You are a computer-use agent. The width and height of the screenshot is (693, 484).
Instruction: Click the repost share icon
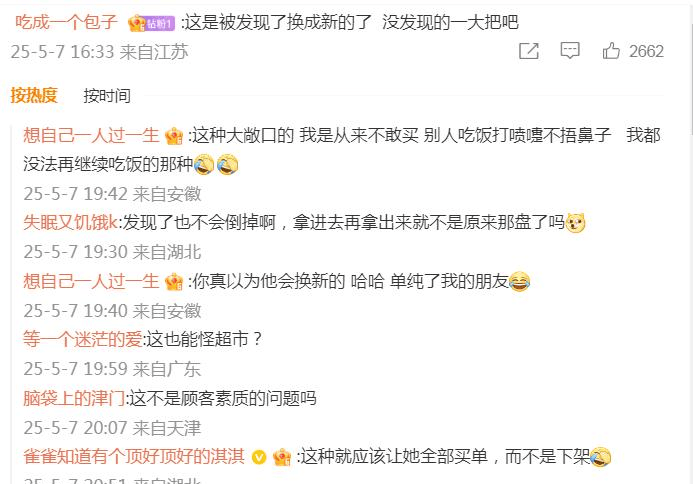click(x=529, y=51)
